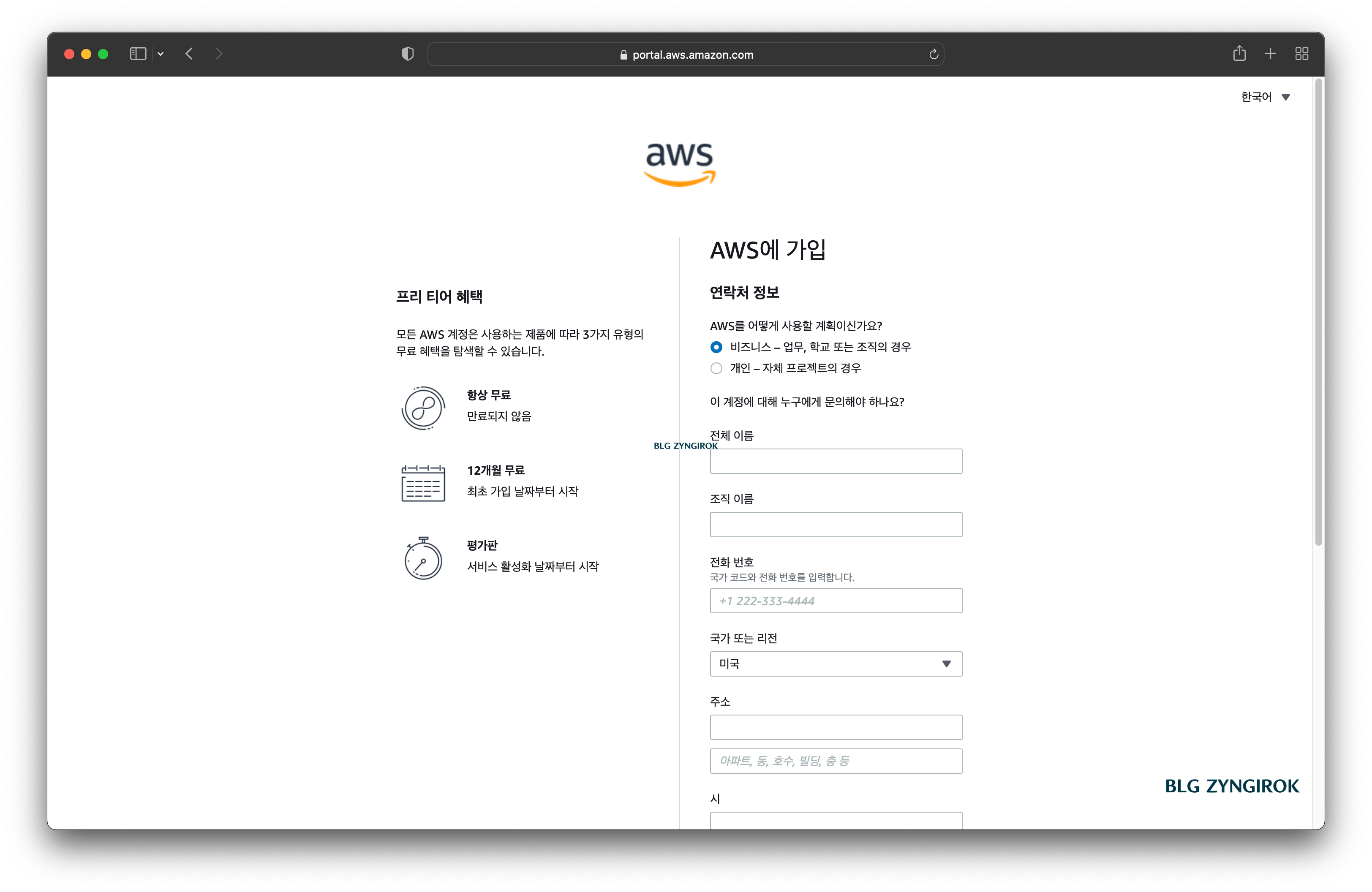Click the 전체 이름 input field
The width and height of the screenshot is (1372, 892).
tap(835, 461)
